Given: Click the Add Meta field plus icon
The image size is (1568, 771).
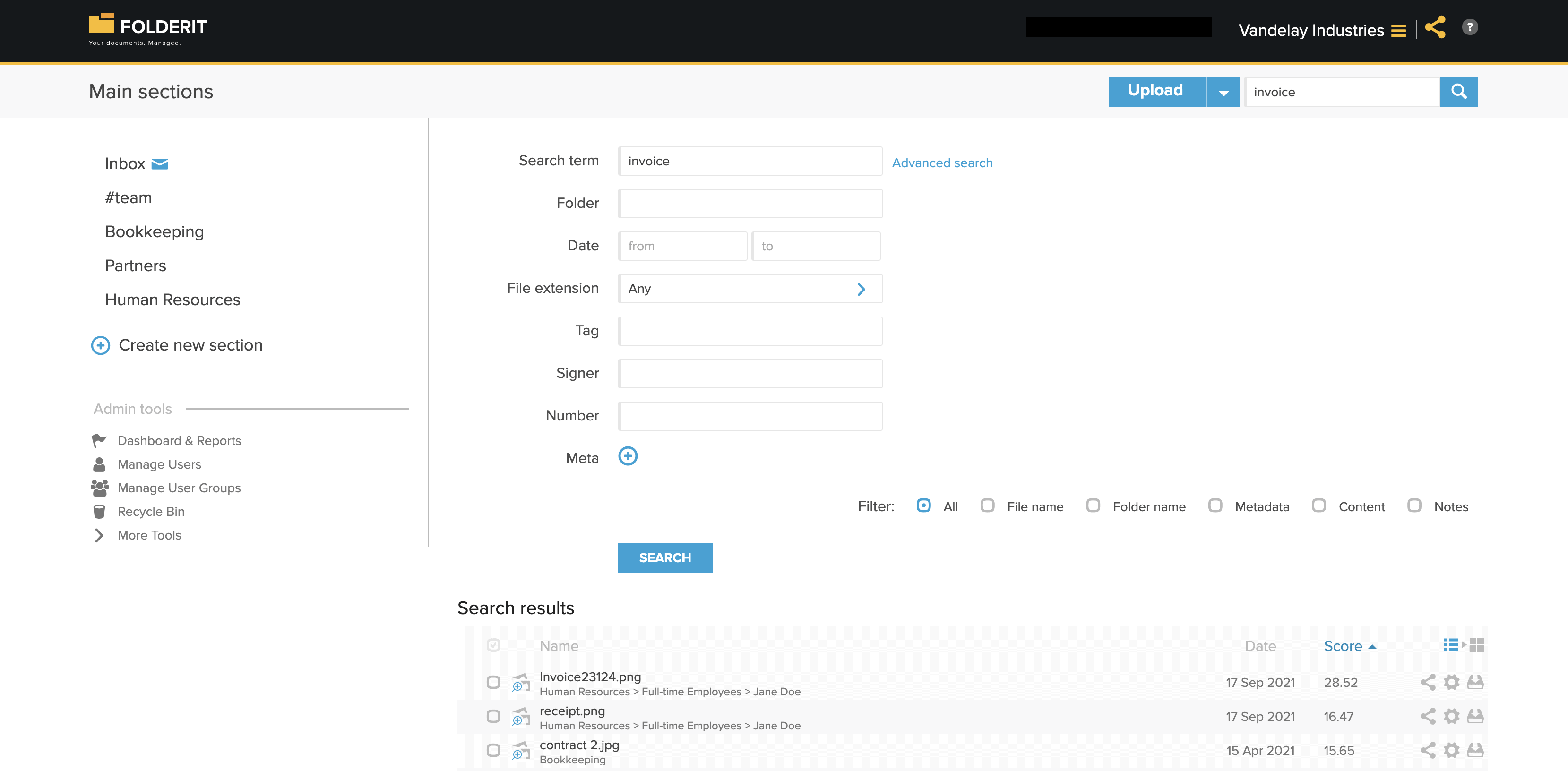Looking at the screenshot, I should [x=628, y=457].
